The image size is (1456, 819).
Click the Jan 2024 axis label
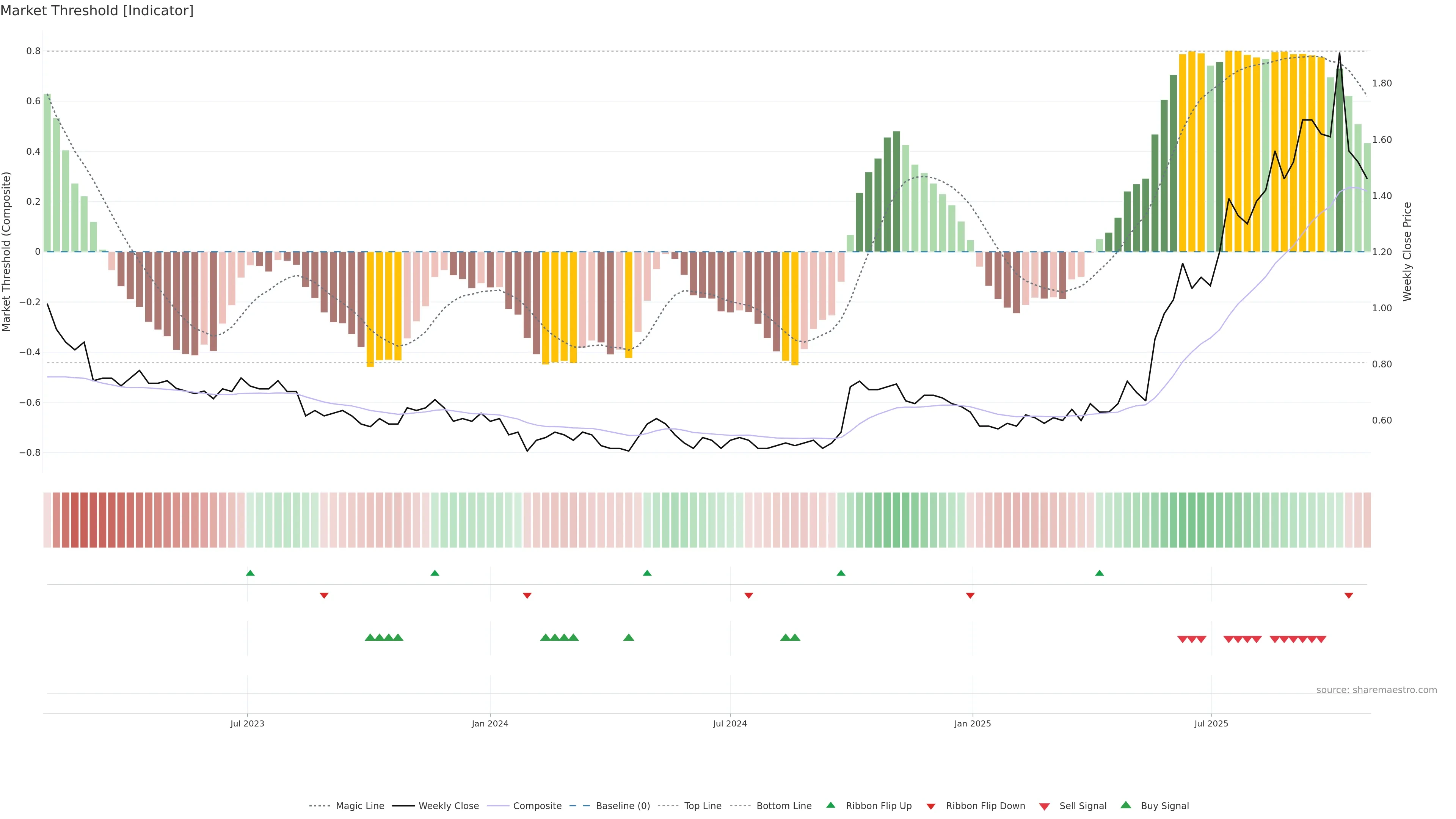490,723
